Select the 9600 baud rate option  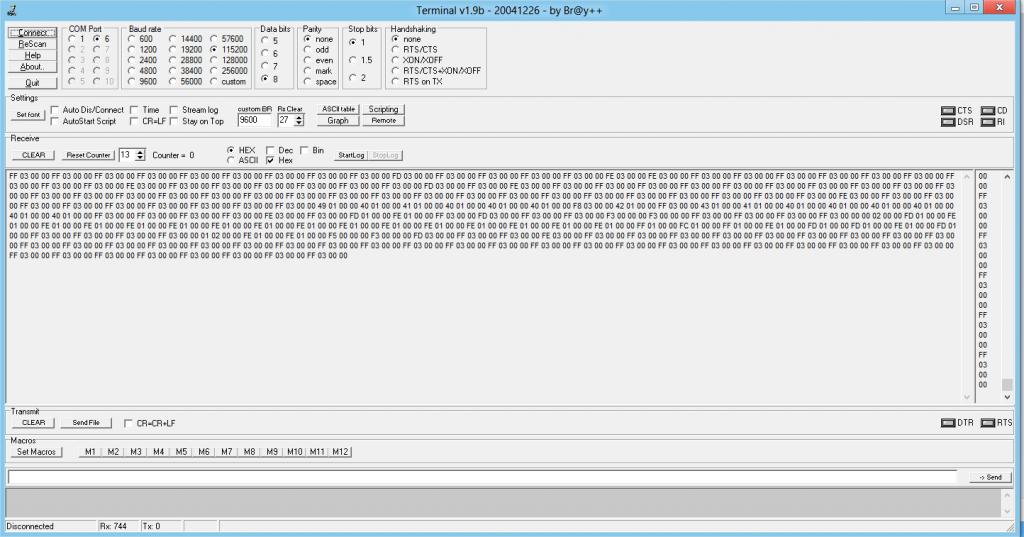[133, 82]
